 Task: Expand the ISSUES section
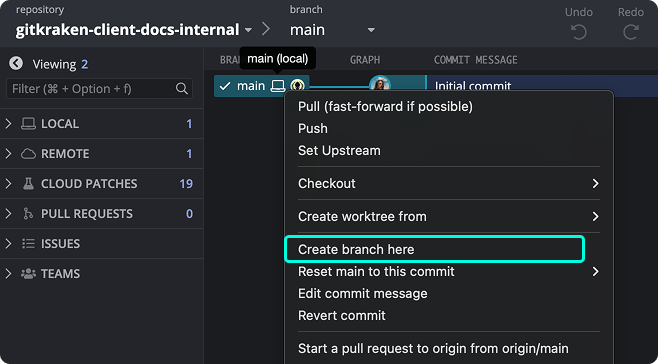(8, 244)
